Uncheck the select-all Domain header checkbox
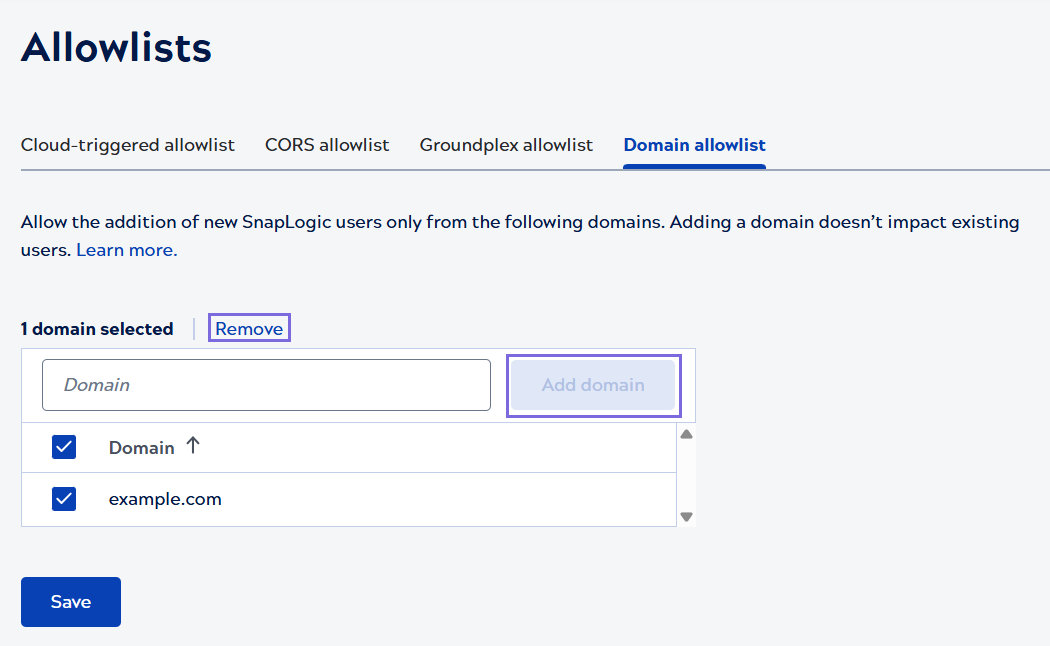The height and width of the screenshot is (646, 1050). [x=64, y=447]
